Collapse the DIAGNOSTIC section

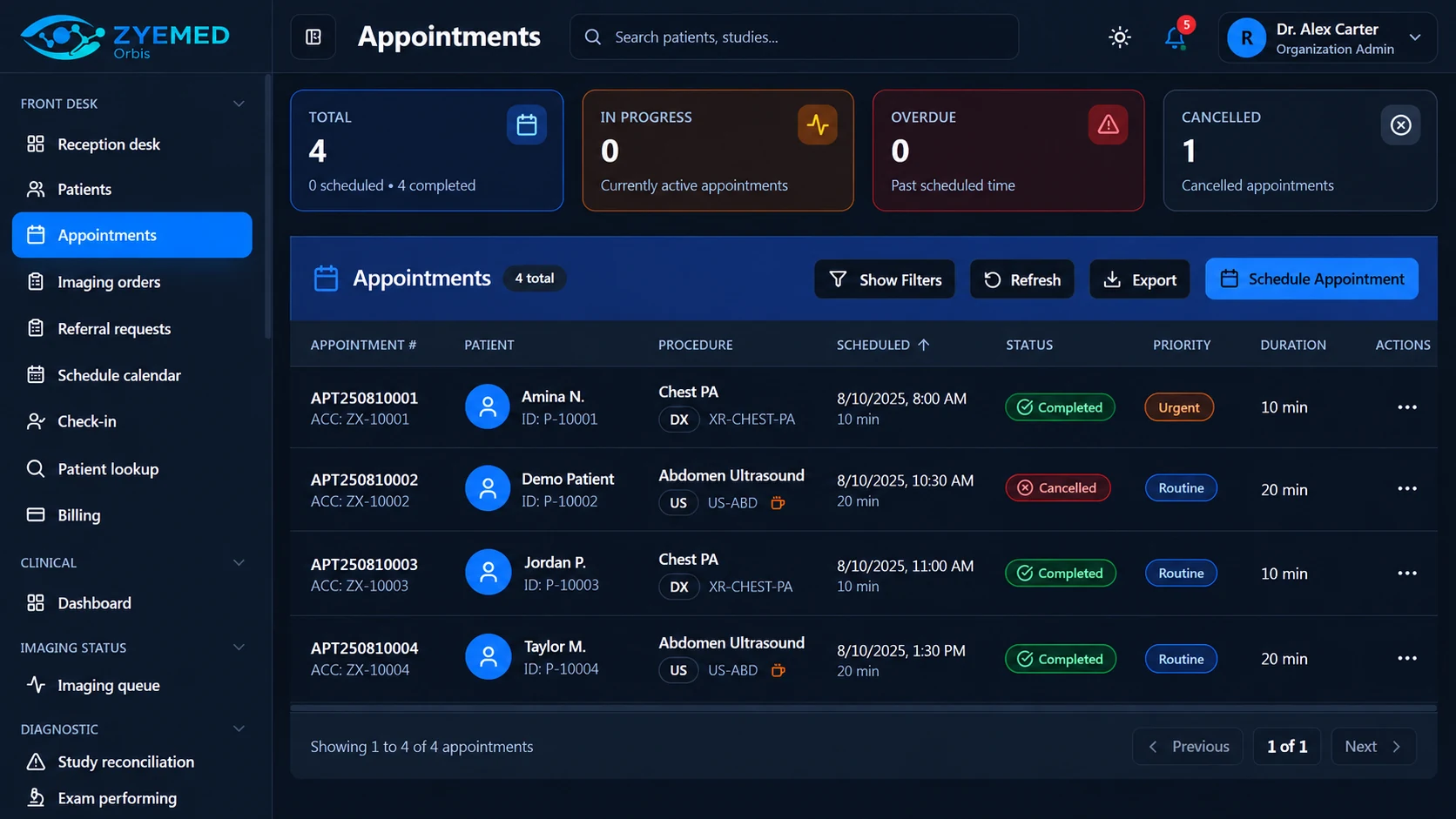(x=239, y=728)
